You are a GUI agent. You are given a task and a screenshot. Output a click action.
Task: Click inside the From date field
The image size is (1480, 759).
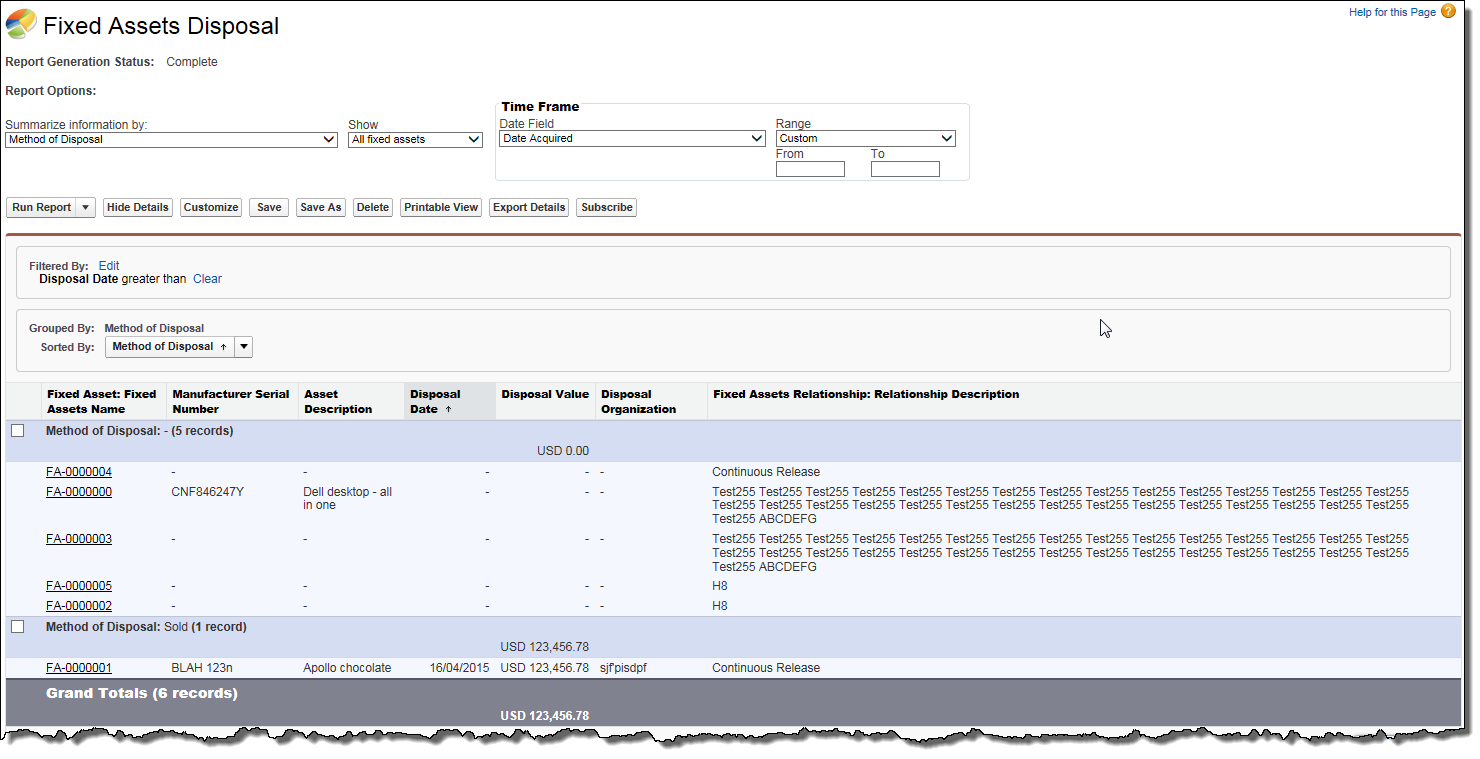click(810, 168)
